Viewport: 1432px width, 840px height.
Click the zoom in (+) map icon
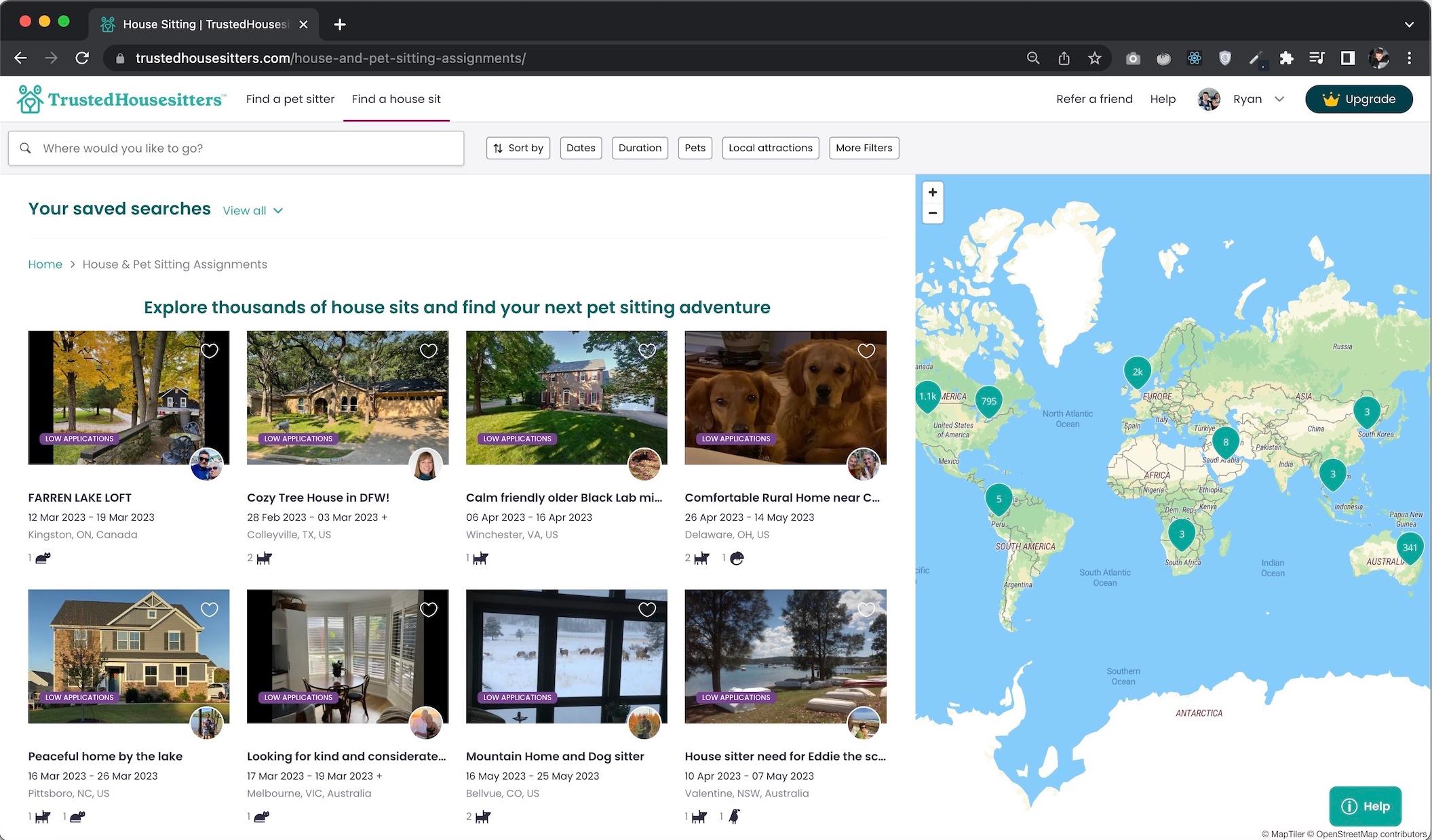932,192
